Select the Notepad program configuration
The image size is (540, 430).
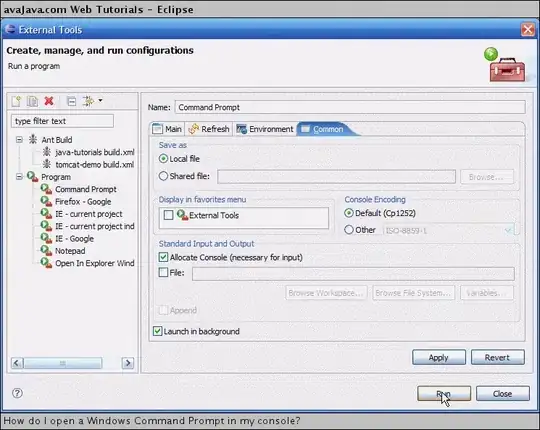70,251
